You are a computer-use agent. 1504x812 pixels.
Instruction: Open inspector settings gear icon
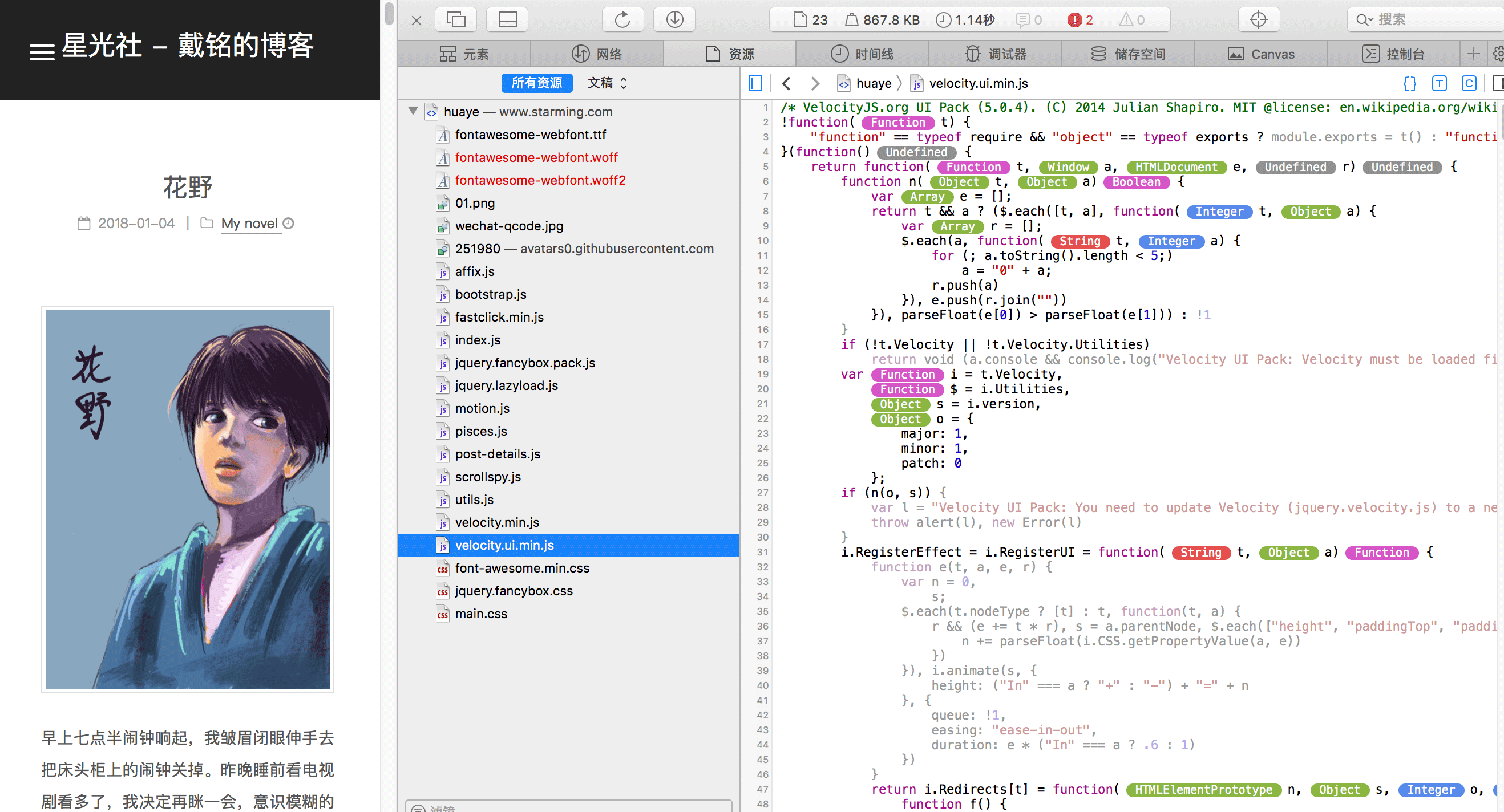click(1498, 54)
